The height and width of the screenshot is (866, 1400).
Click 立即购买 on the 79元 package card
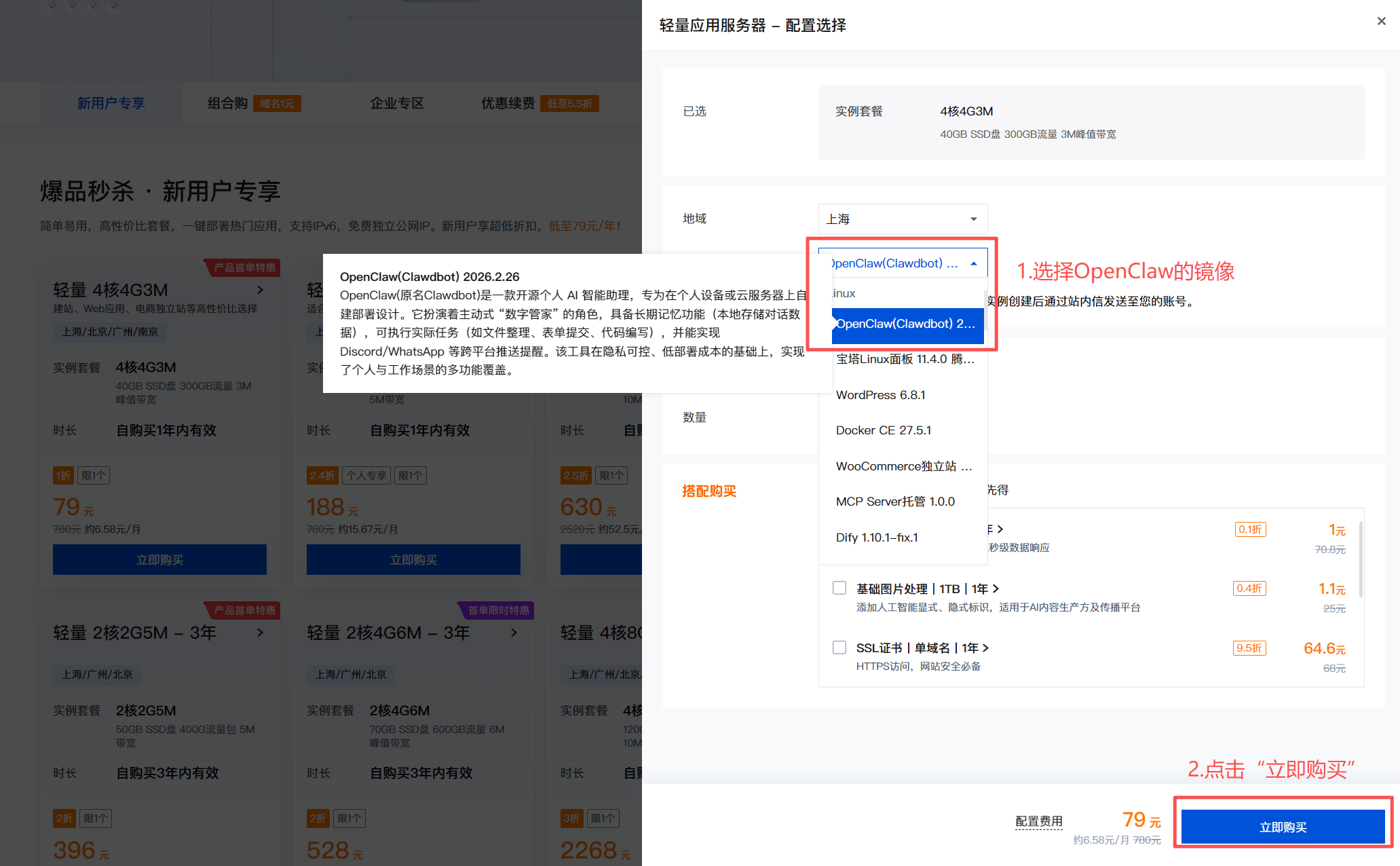click(159, 559)
